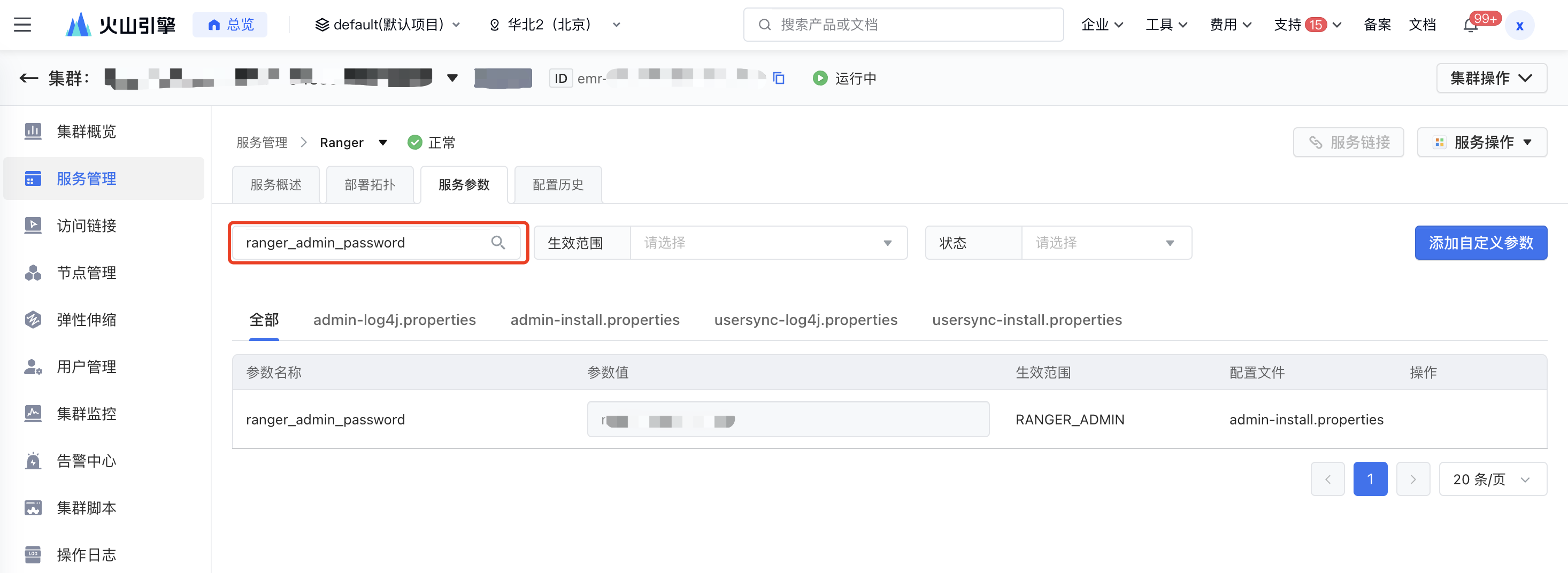This screenshot has height=573, width=1568.
Task: Select the admin-install.properties tab
Action: pos(595,320)
